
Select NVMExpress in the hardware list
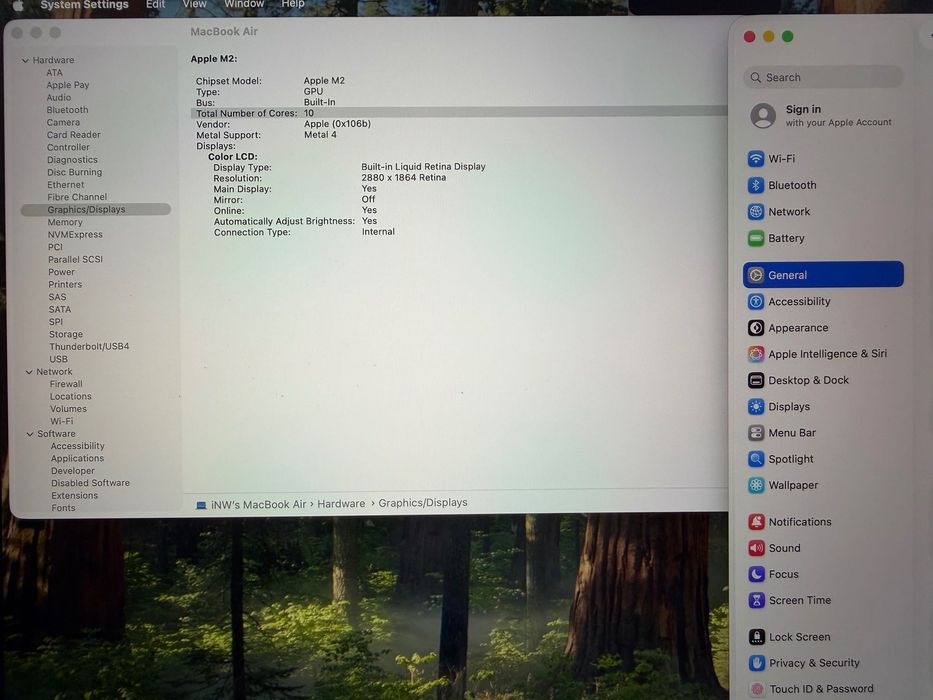pyautogui.click(x=75, y=235)
